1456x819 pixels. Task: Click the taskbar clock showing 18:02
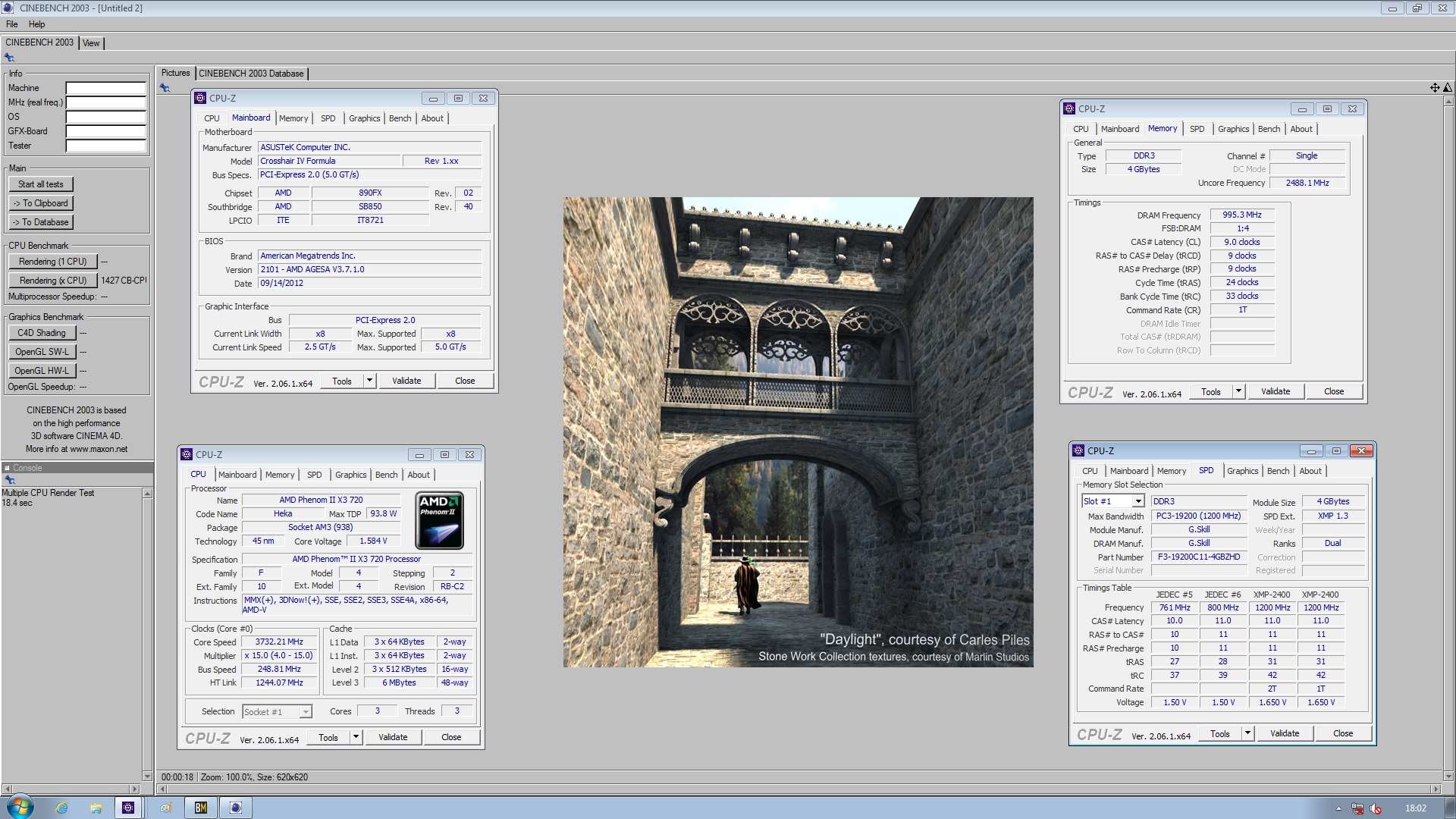pyautogui.click(x=1415, y=808)
